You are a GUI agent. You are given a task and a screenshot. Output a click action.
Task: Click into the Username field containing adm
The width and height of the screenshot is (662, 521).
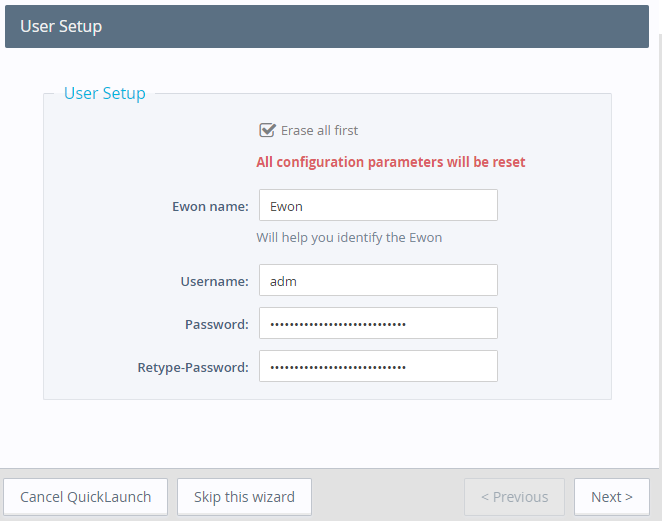tap(377, 280)
